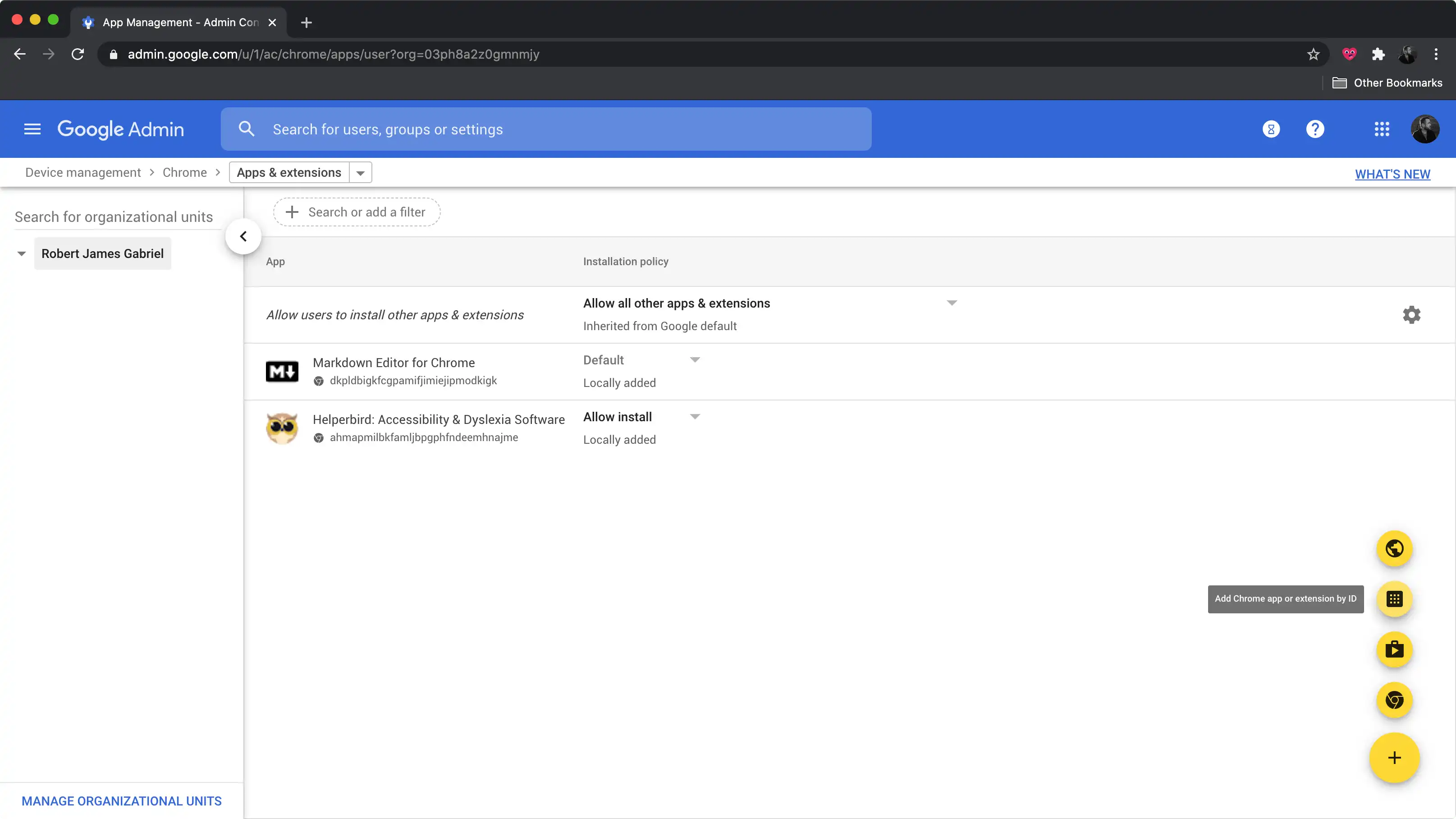Click the Helperbird extension ID ahmapmilbkfamljbpgphfndeemhnajme
This screenshot has width=1456, height=819.
pyautogui.click(x=424, y=438)
